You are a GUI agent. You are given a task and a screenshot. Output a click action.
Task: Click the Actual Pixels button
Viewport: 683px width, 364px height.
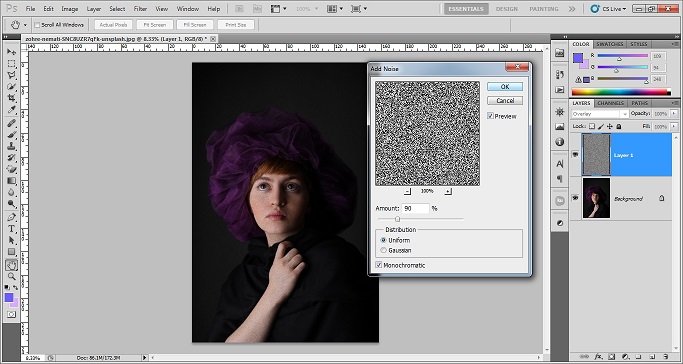(113, 25)
